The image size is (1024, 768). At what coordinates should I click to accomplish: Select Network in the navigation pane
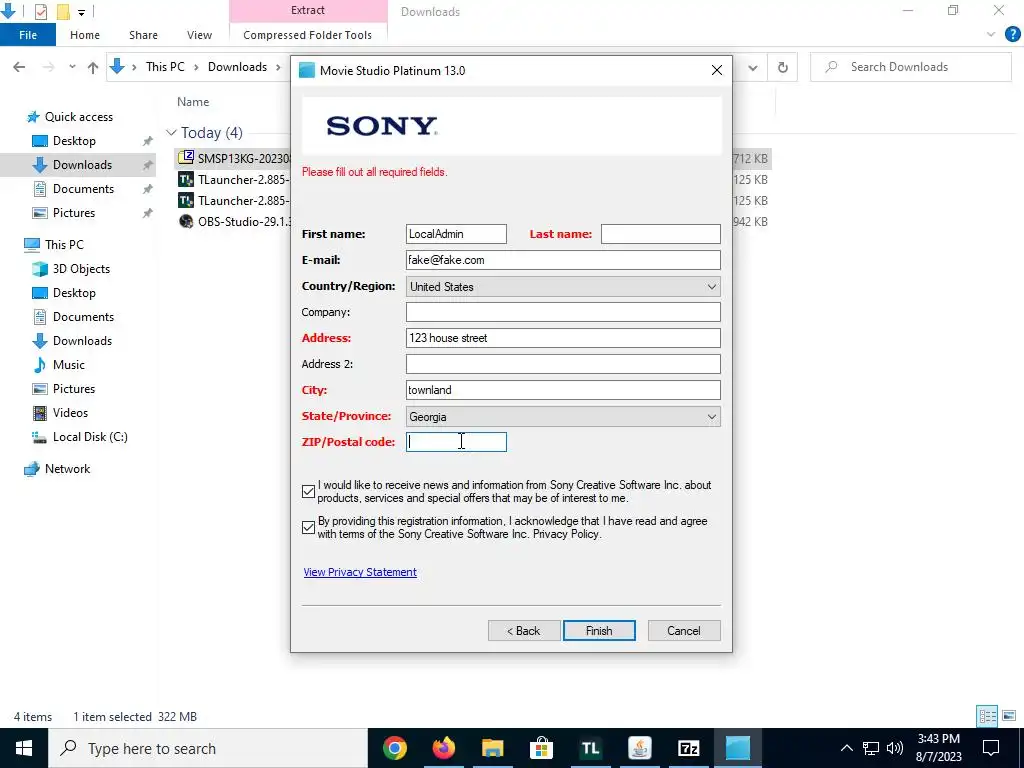click(67, 469)
